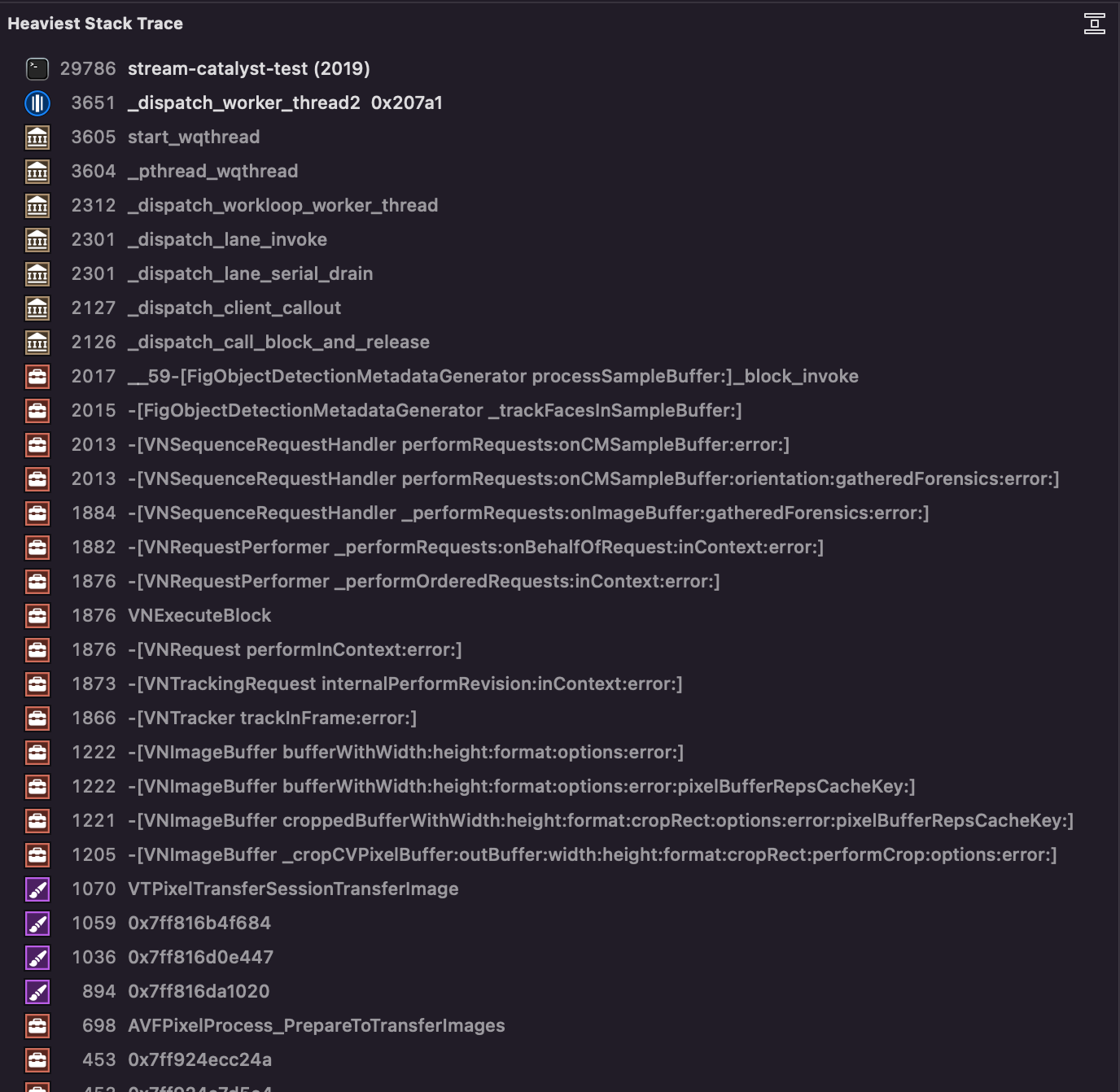Screen dimensions: 1120x1092
Task: Click the terminal icon beside stream-catalyst-test
Action: pos(37,69)
